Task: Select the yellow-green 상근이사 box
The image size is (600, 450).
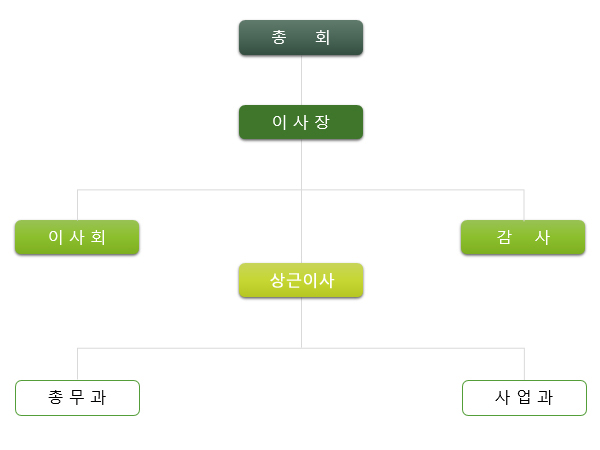Action: [x=301, y=281]
